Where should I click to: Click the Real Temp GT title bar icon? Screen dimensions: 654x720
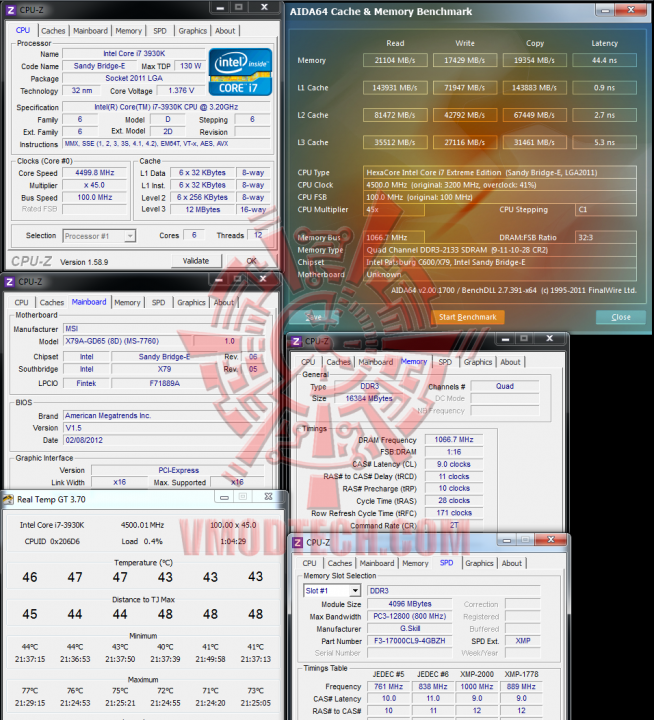coord(8,499)
